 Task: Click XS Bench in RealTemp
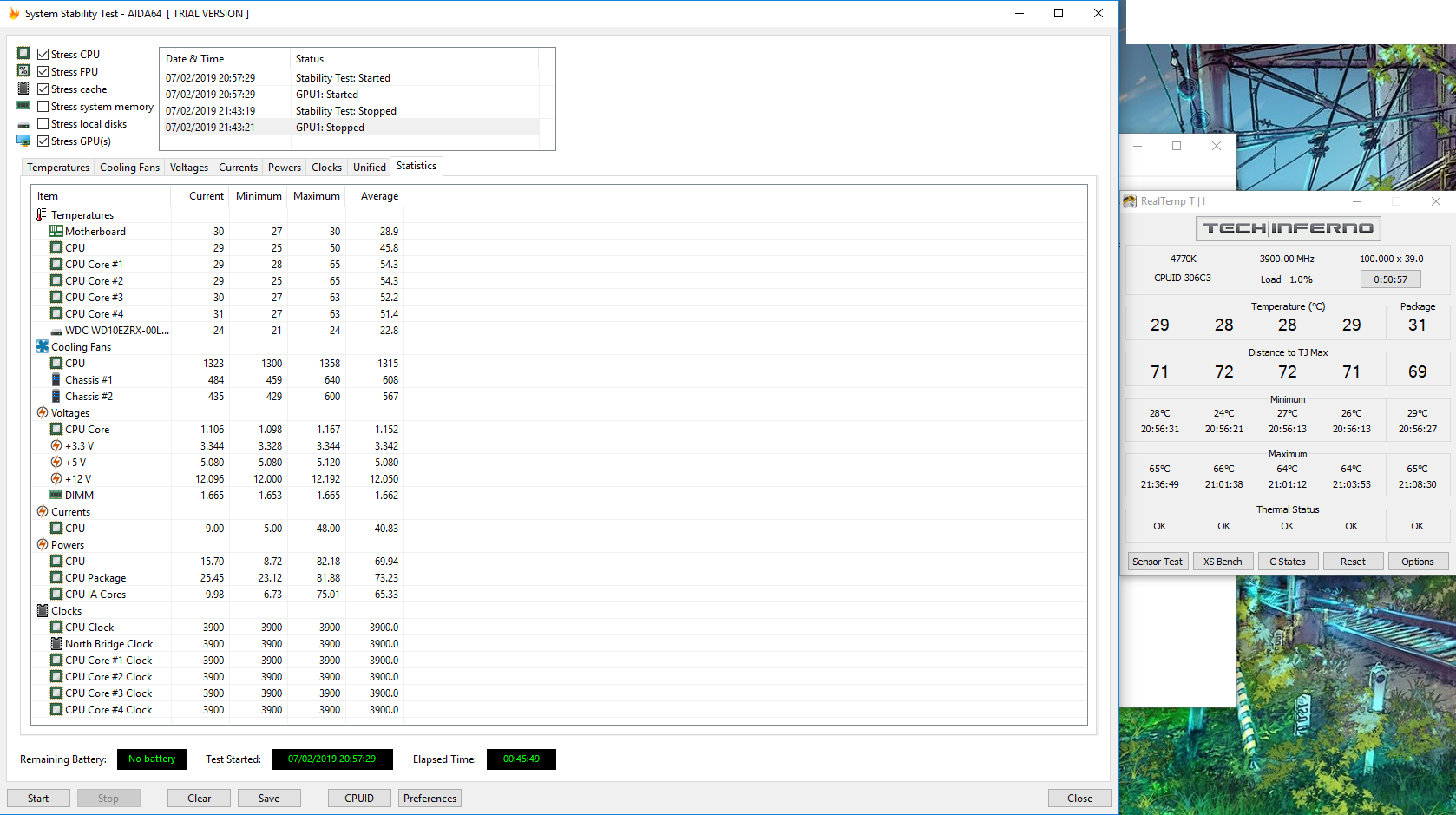pyautogui.click(x=1223, y=562)
